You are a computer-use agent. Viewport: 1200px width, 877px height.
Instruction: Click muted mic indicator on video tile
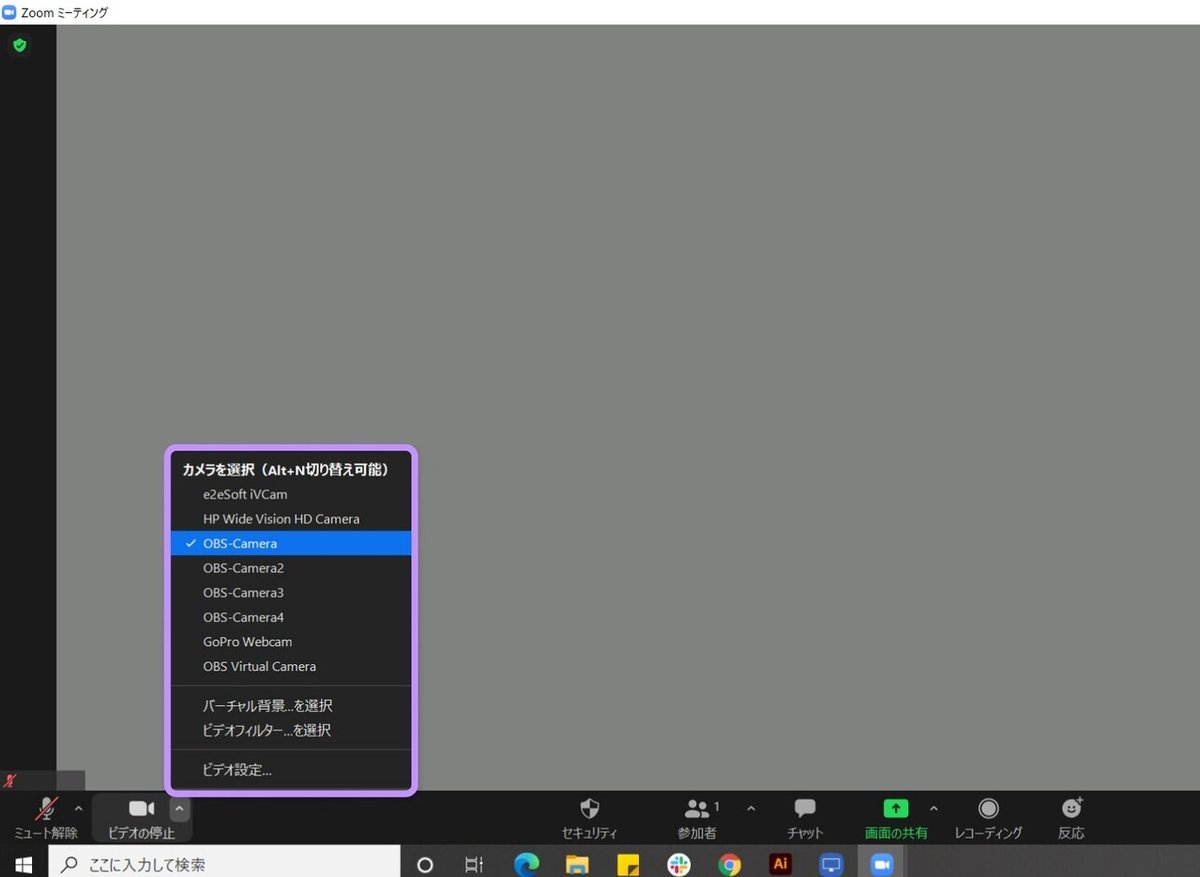click(11, 781)
